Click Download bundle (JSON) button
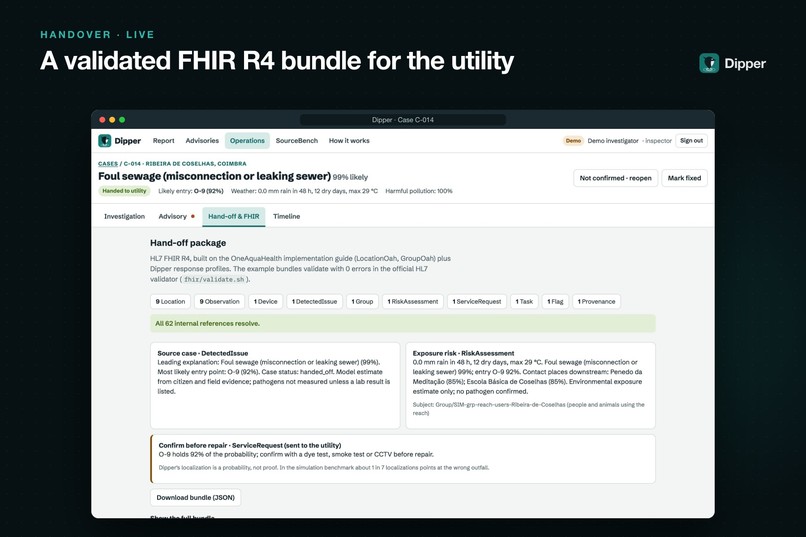The image size is (806, 537). click(x=195, y=497)
